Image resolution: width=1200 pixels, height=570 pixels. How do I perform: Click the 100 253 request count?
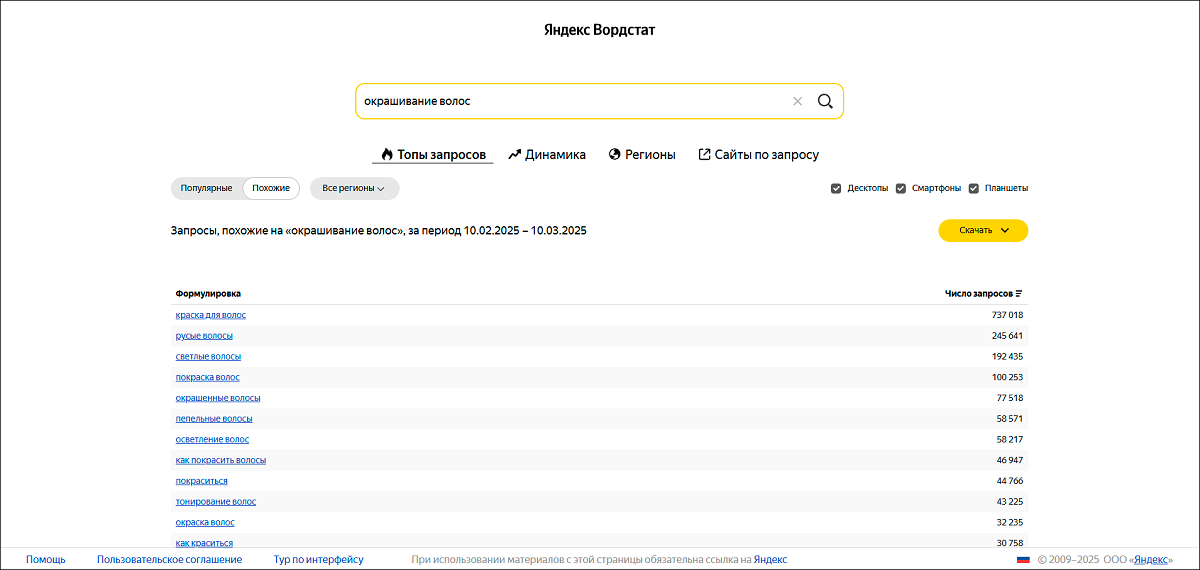click(1007, 377)
